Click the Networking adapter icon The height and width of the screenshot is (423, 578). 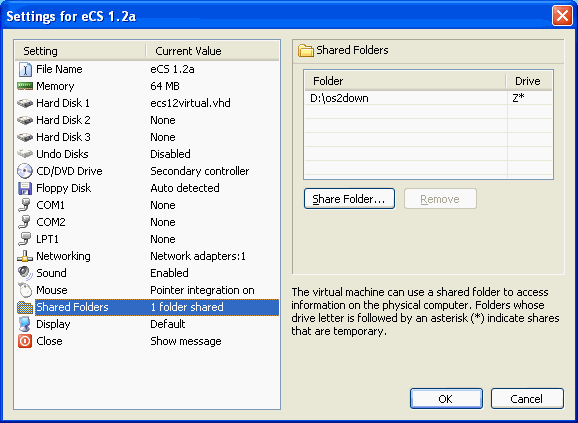coord(25,256)
